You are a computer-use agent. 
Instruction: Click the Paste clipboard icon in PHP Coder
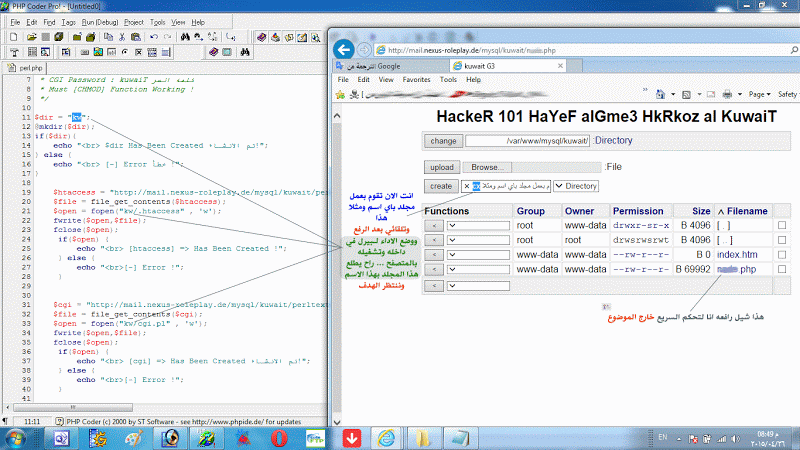[136, 37]
